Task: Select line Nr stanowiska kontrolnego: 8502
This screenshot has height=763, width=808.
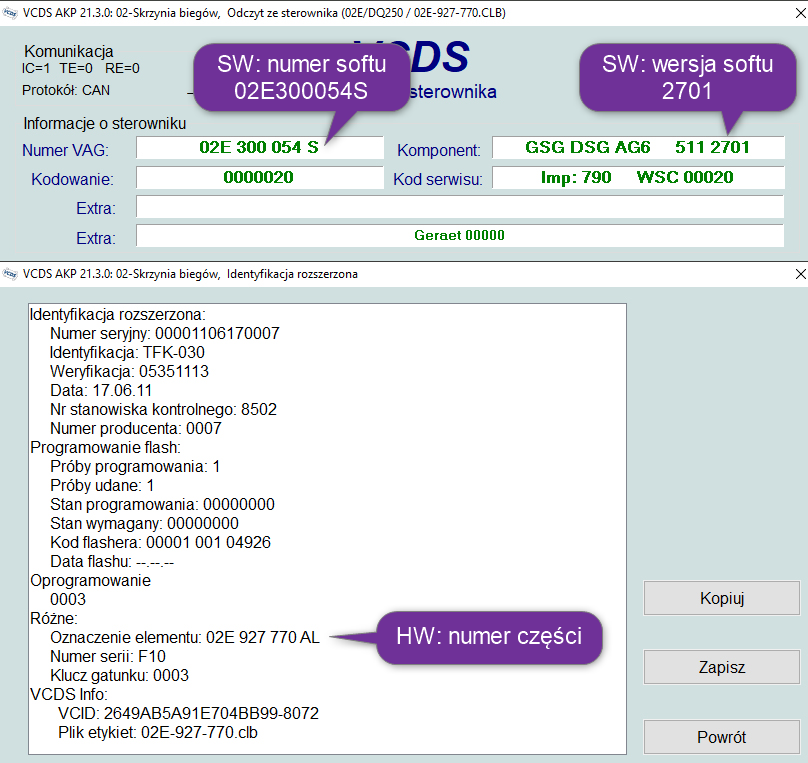Action: coord(163,410)
